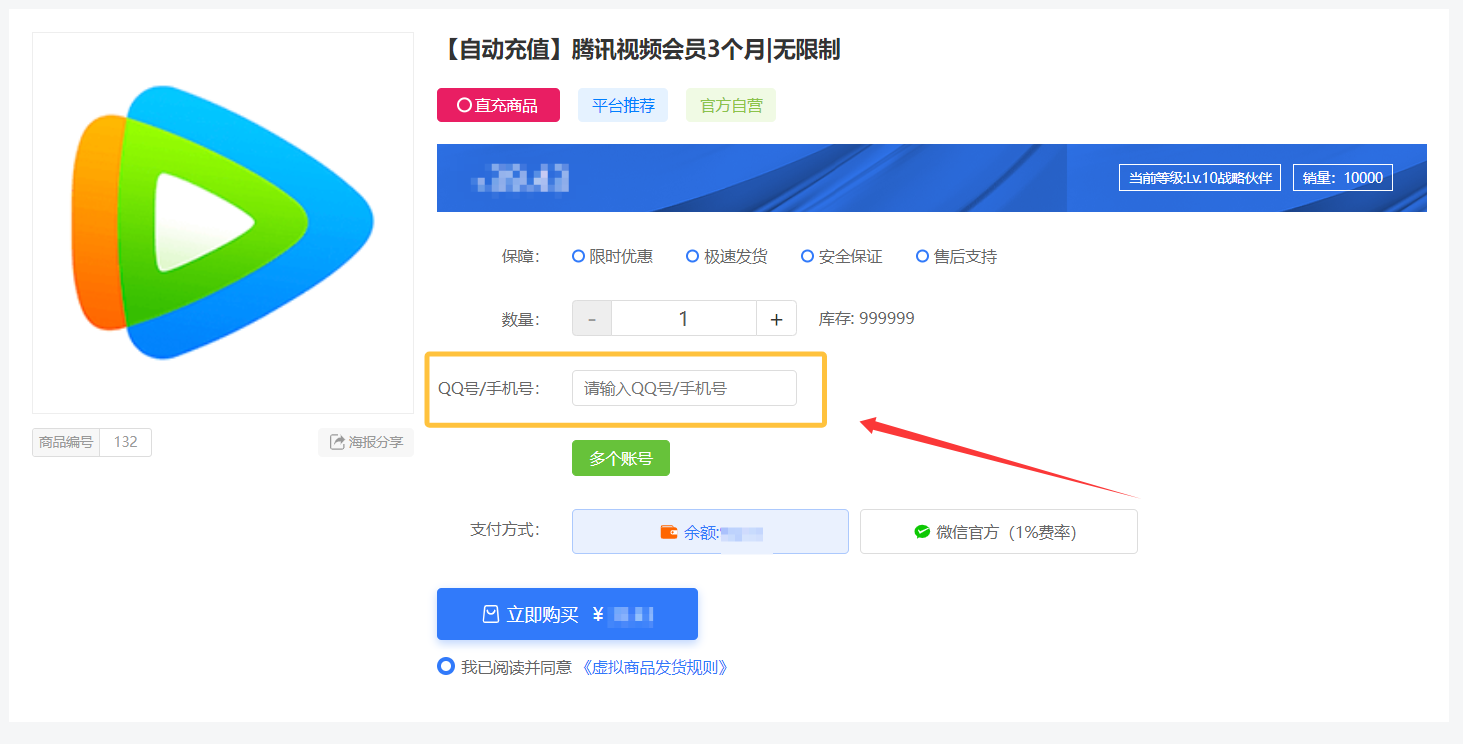Click the orange wallet balance icon
This screenshot has height=744, width=1463.
tap(669, 532)
